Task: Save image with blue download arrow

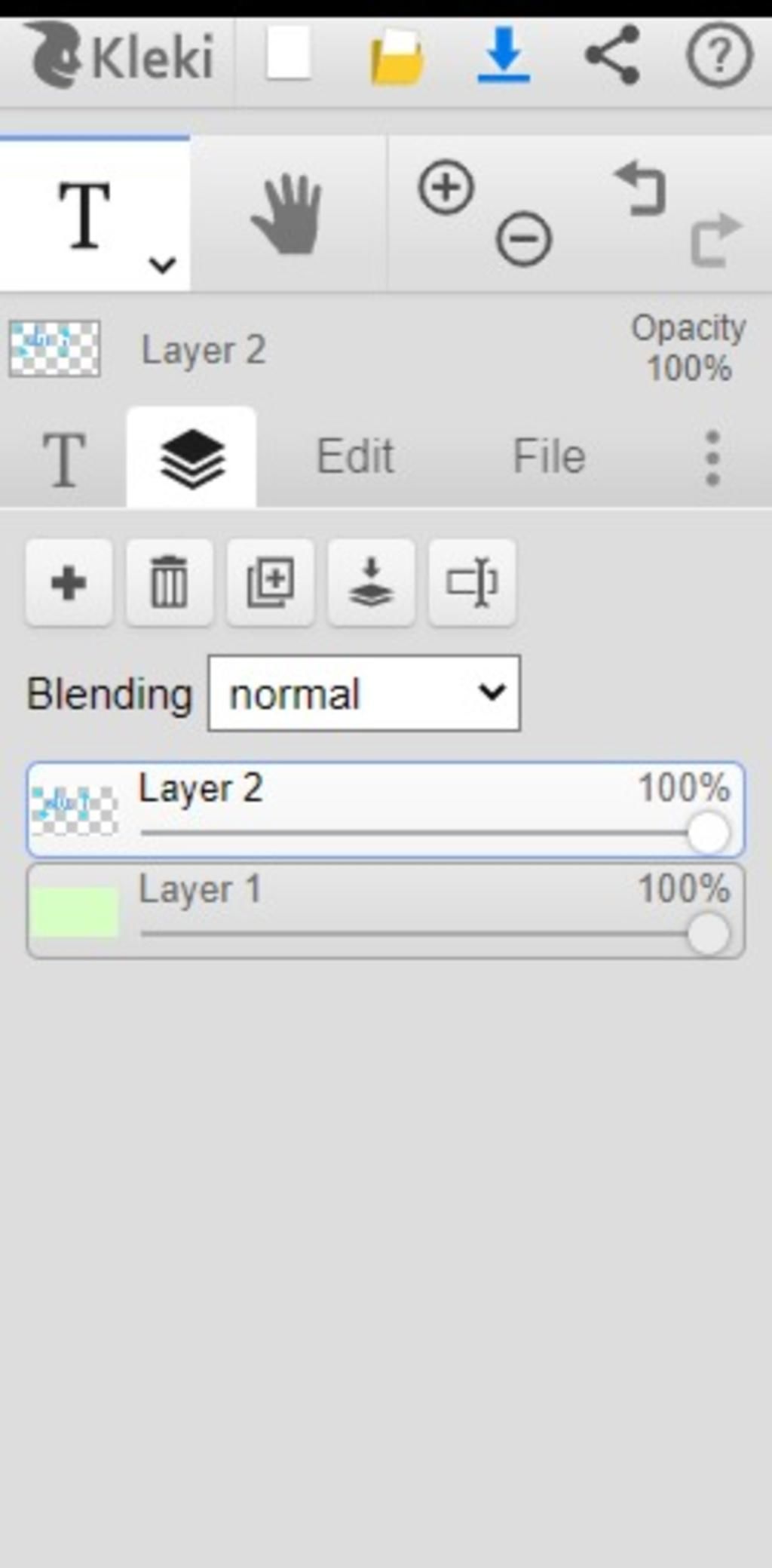Action: 504,54
